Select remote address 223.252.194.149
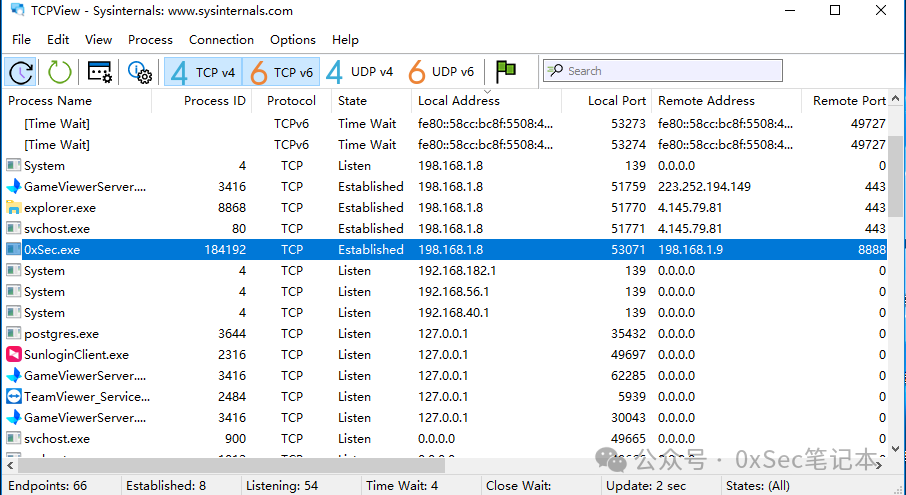Screen dimensions: 906x495 [704, 187]
